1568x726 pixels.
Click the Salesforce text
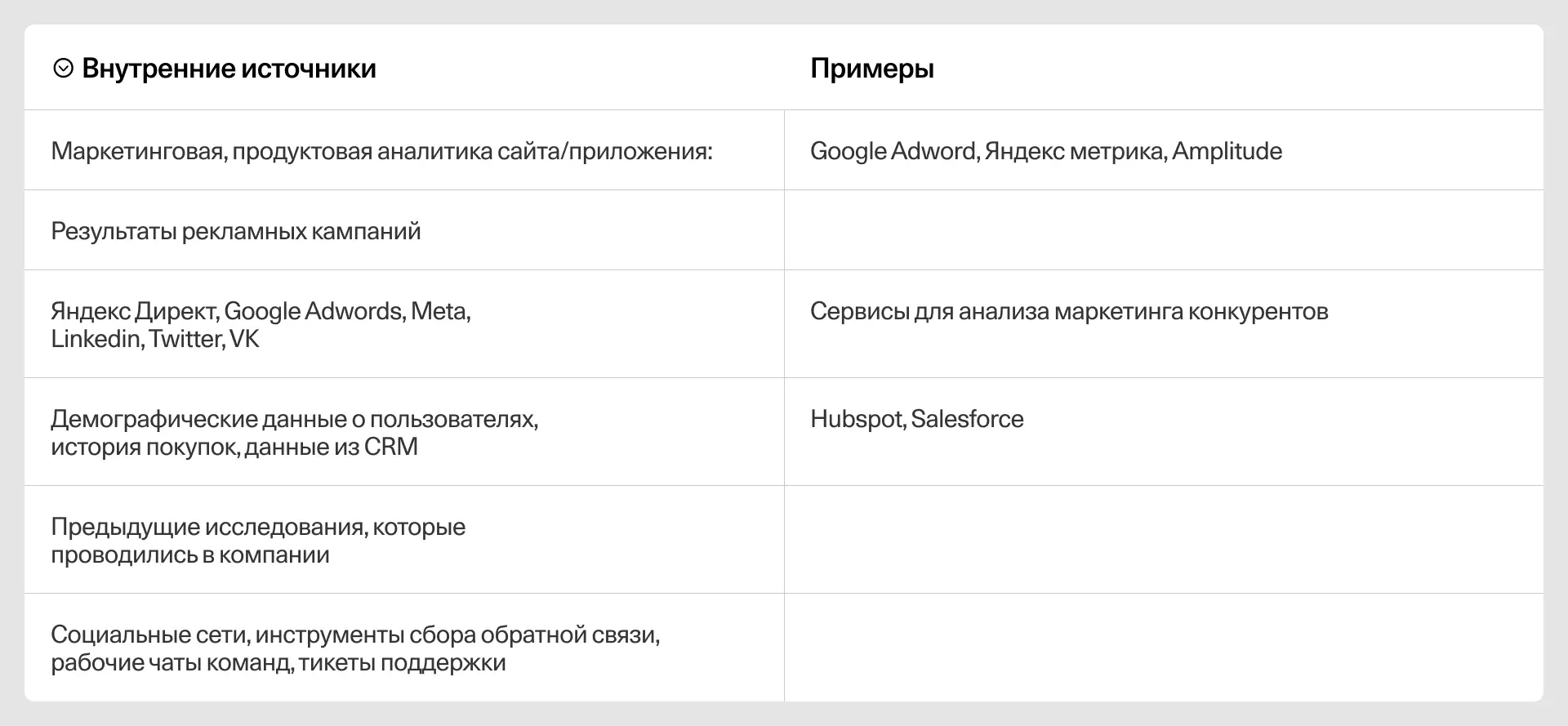[967, 419]
